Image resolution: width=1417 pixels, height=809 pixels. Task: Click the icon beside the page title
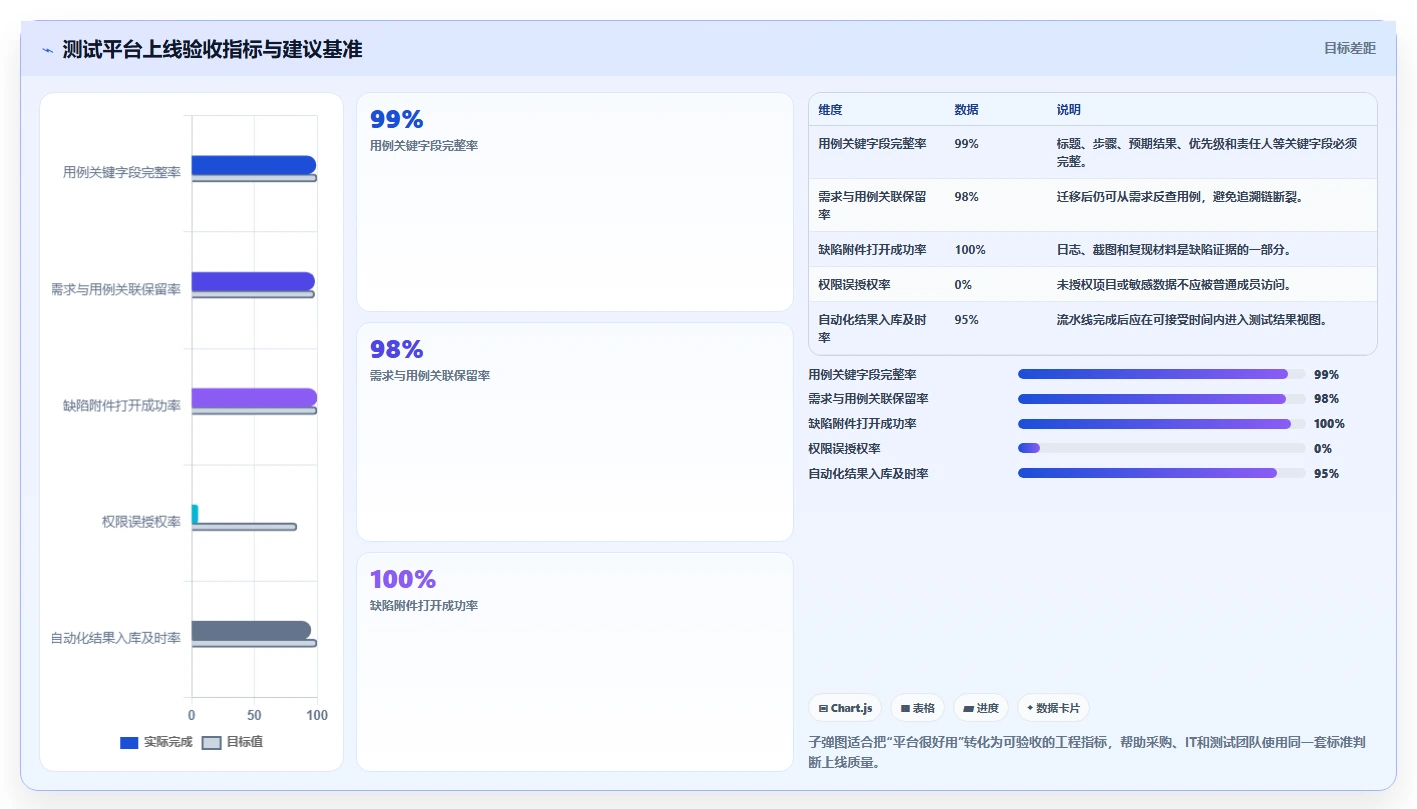47,50
